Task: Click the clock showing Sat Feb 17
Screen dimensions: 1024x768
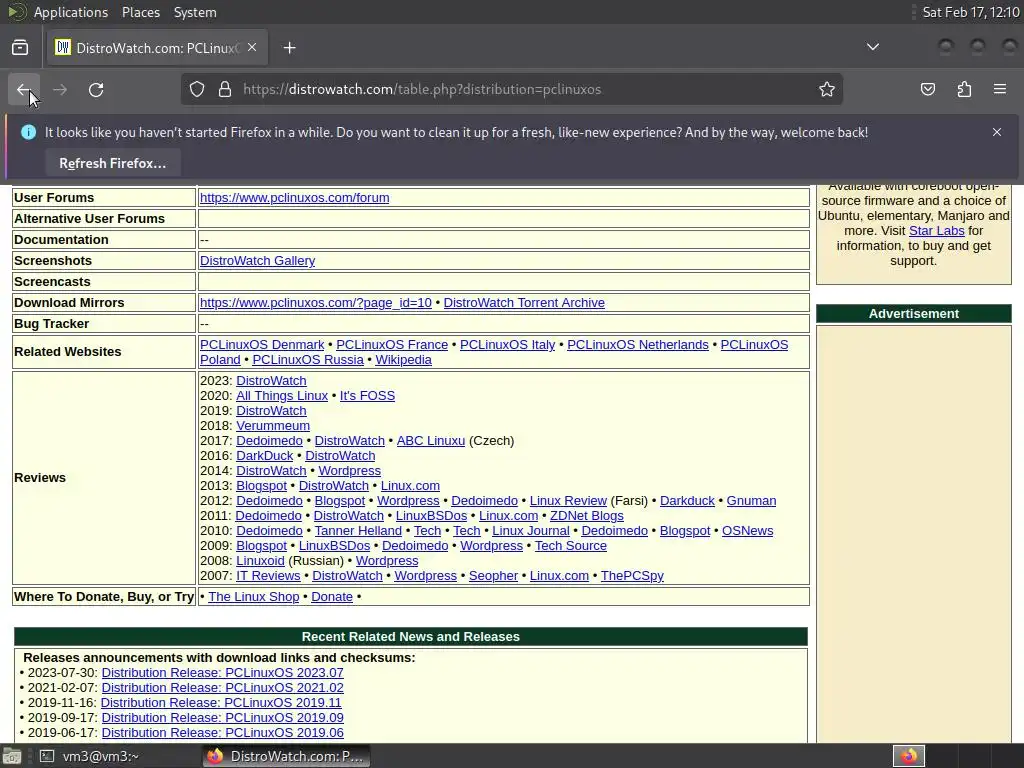Action: point(970,12)
